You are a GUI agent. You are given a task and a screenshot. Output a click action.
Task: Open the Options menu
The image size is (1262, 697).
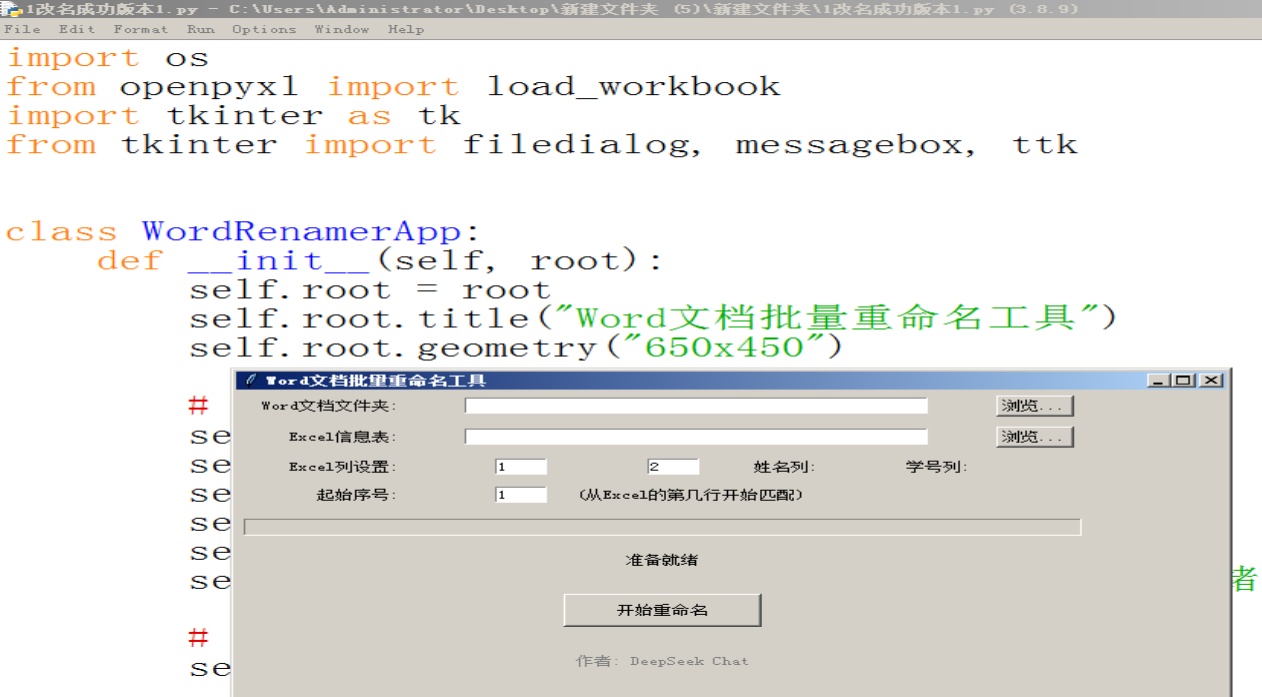[x=264, y=29]
